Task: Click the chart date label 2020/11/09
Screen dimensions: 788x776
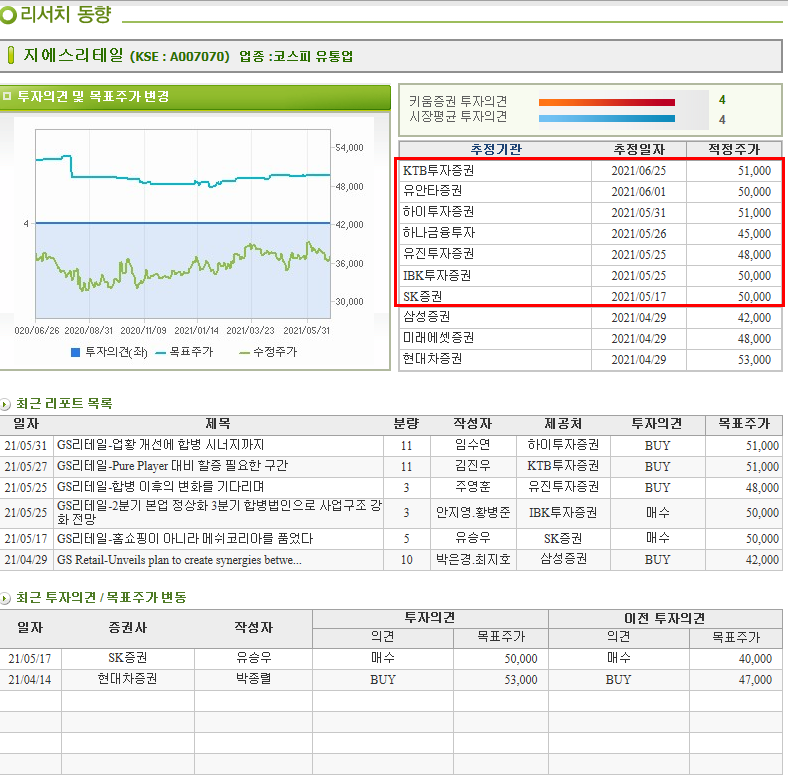Action: 143,331
